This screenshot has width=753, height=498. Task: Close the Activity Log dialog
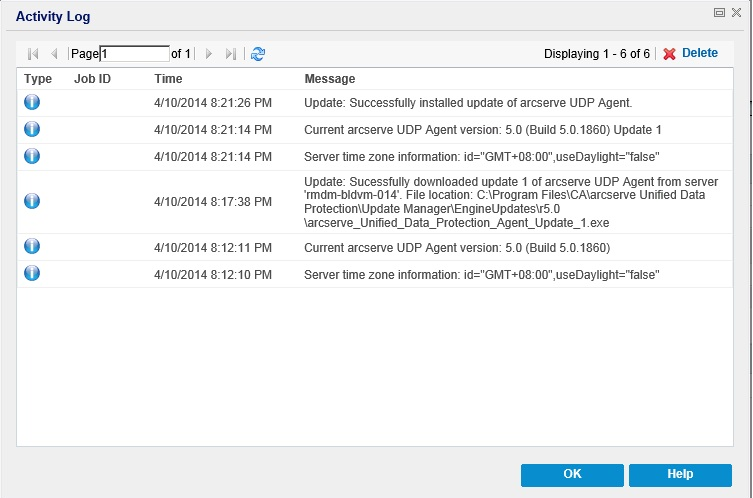(735, 13)
